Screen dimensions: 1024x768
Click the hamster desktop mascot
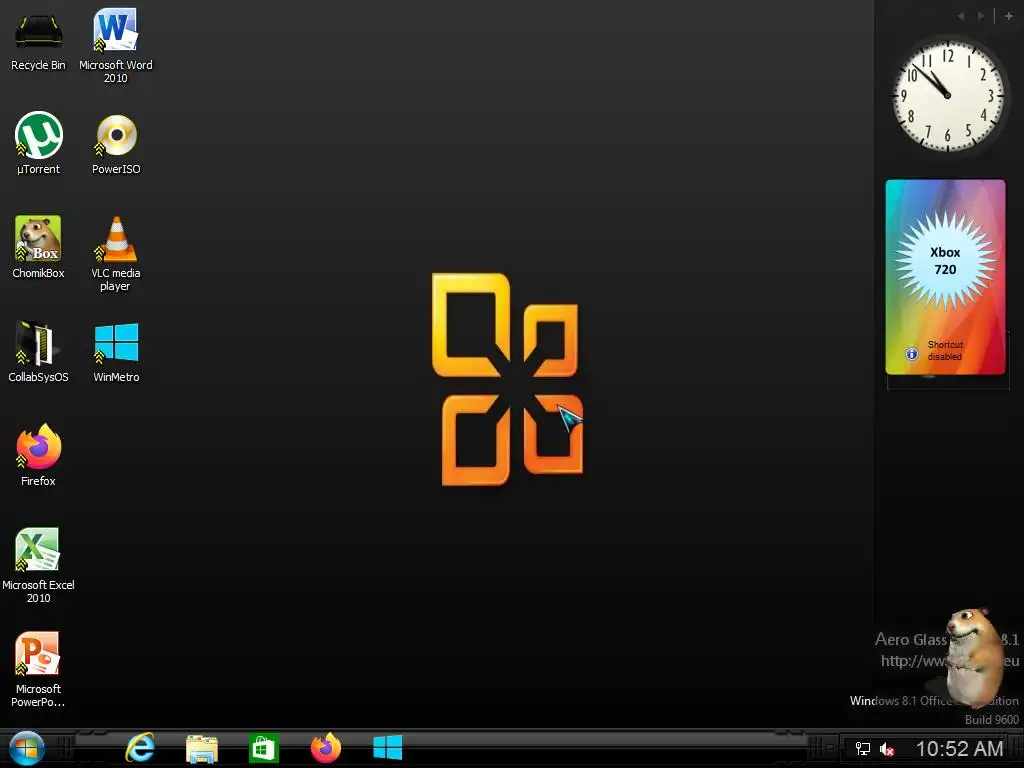[x=973, y=656]
